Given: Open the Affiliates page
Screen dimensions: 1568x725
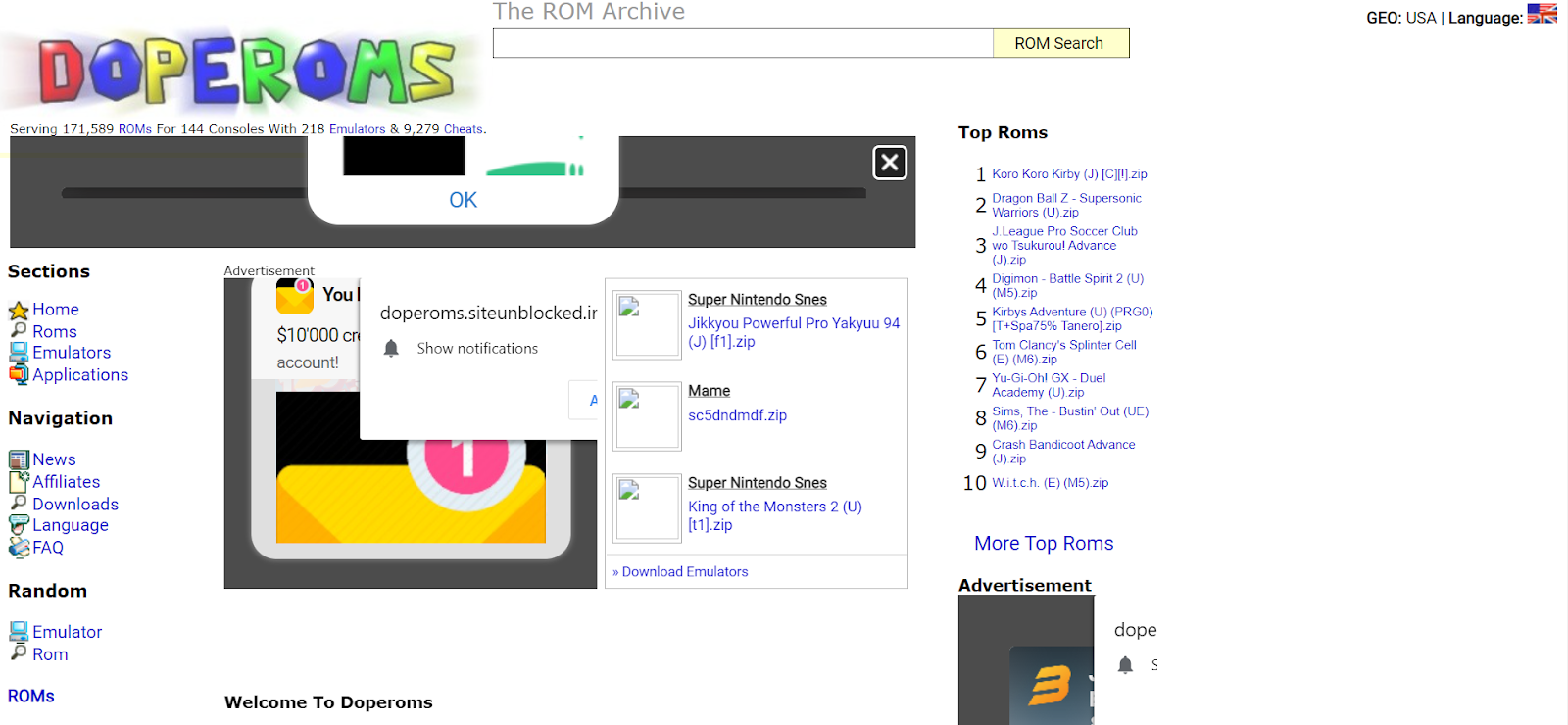Looking at the screenshot, I should pos(67,482).
